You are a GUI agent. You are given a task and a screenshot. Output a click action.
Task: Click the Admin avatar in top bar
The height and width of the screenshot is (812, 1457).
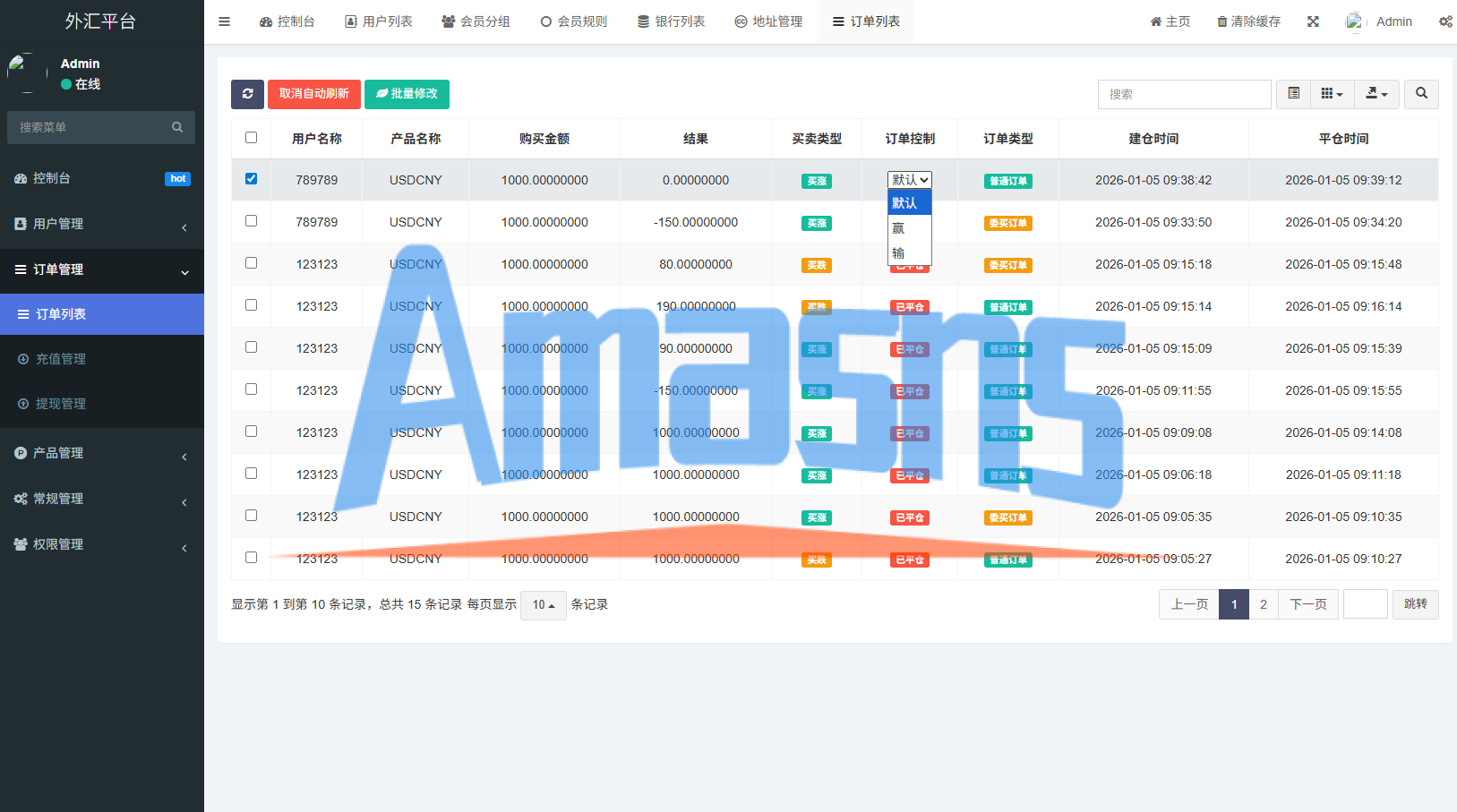click(x=1354, y=21)
